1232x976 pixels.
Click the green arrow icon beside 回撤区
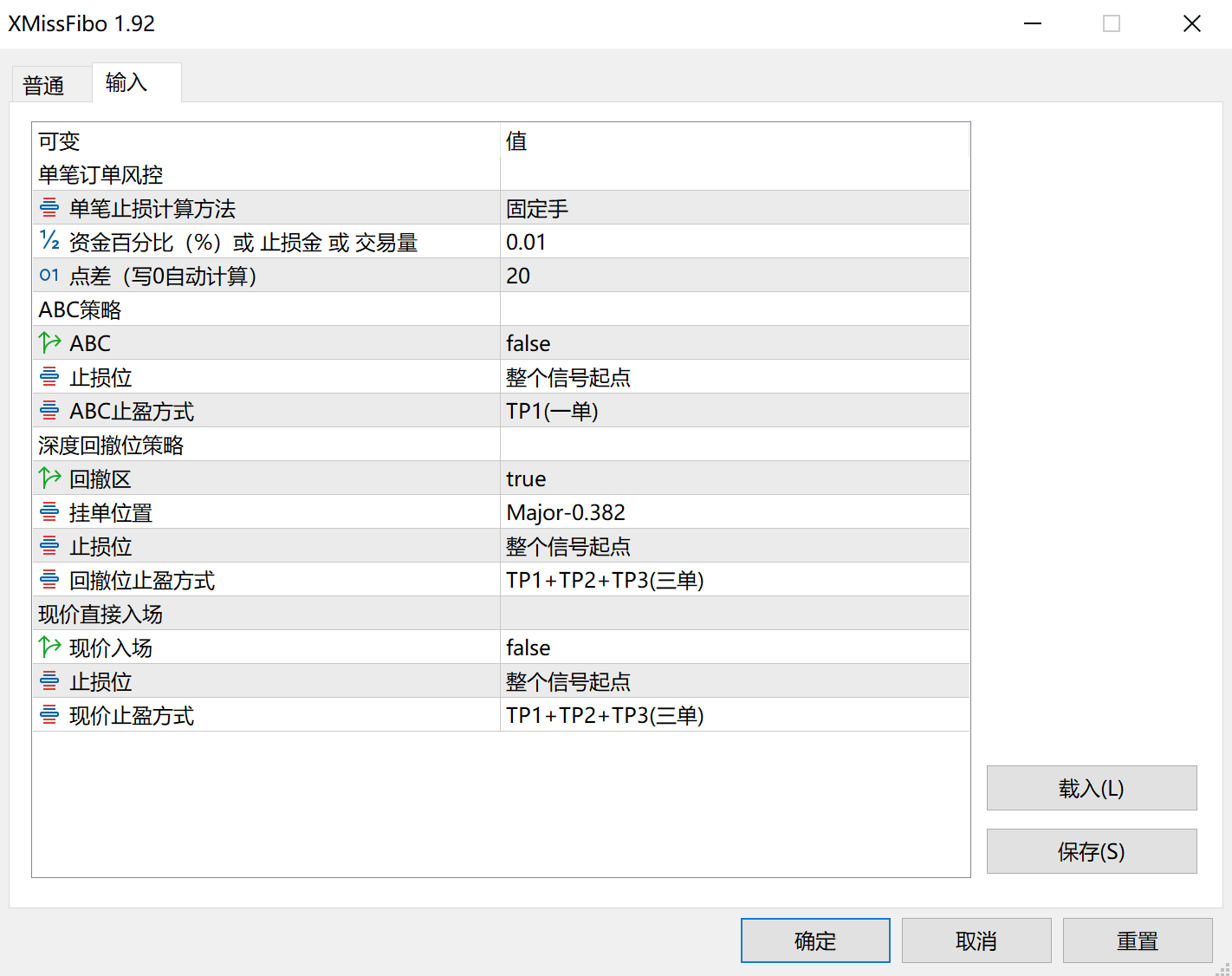click(49, 478)
